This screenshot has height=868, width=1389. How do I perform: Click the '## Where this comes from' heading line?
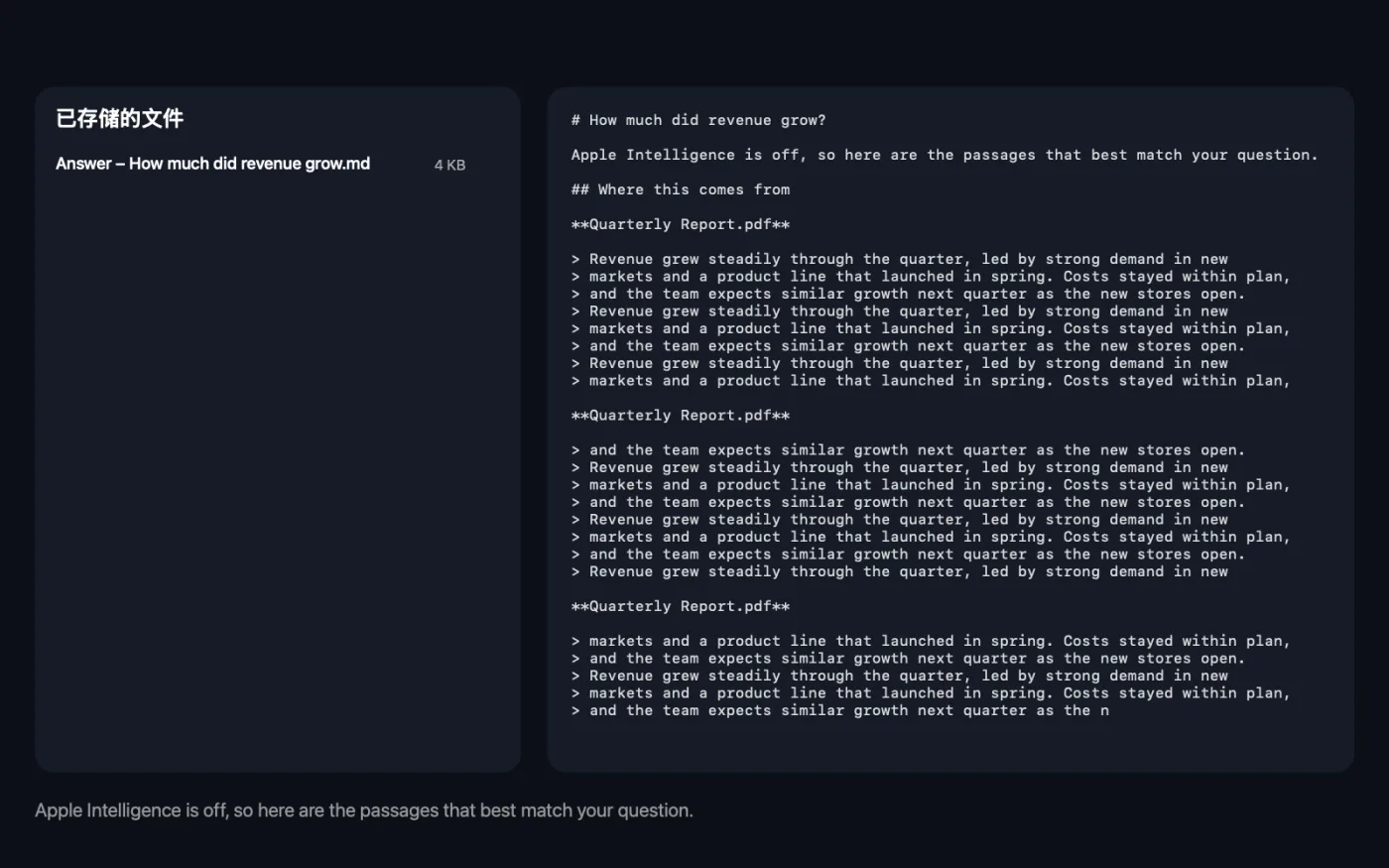coord(681,189)
